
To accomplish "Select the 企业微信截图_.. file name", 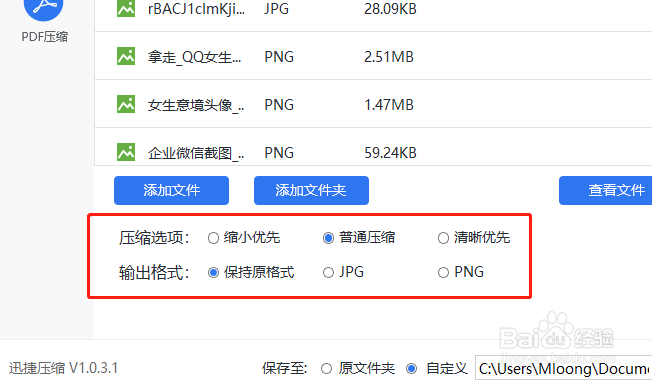I will point(196,153).
